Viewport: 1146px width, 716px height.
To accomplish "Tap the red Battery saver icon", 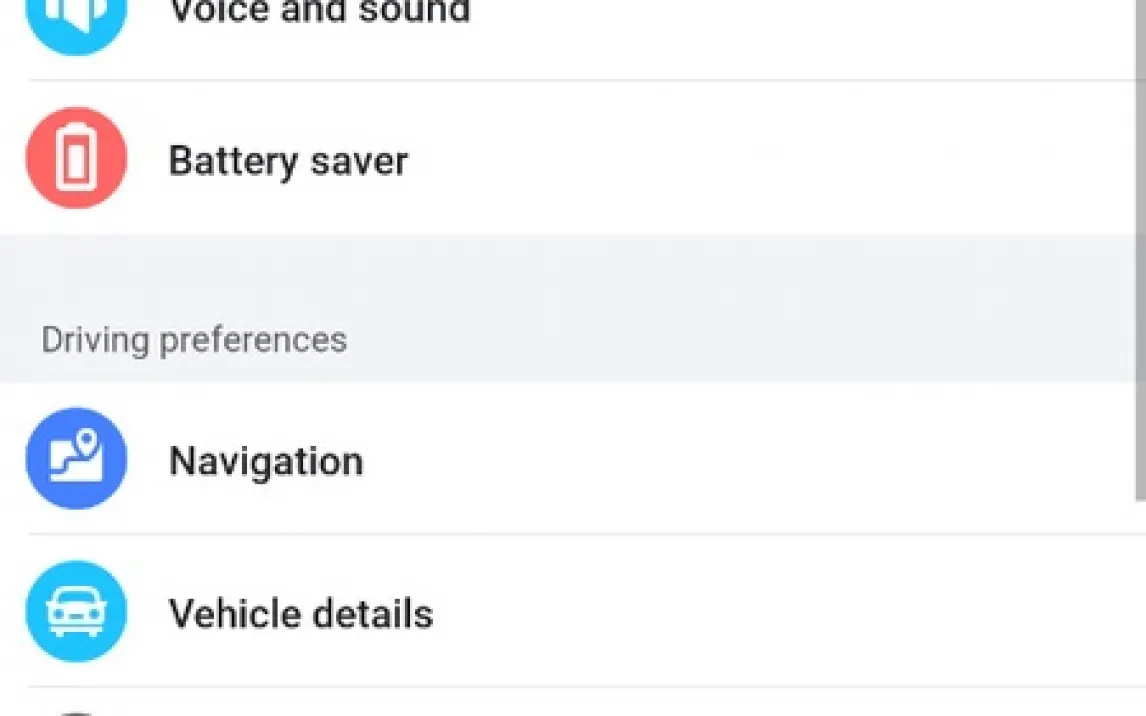I will pos(76,159).
